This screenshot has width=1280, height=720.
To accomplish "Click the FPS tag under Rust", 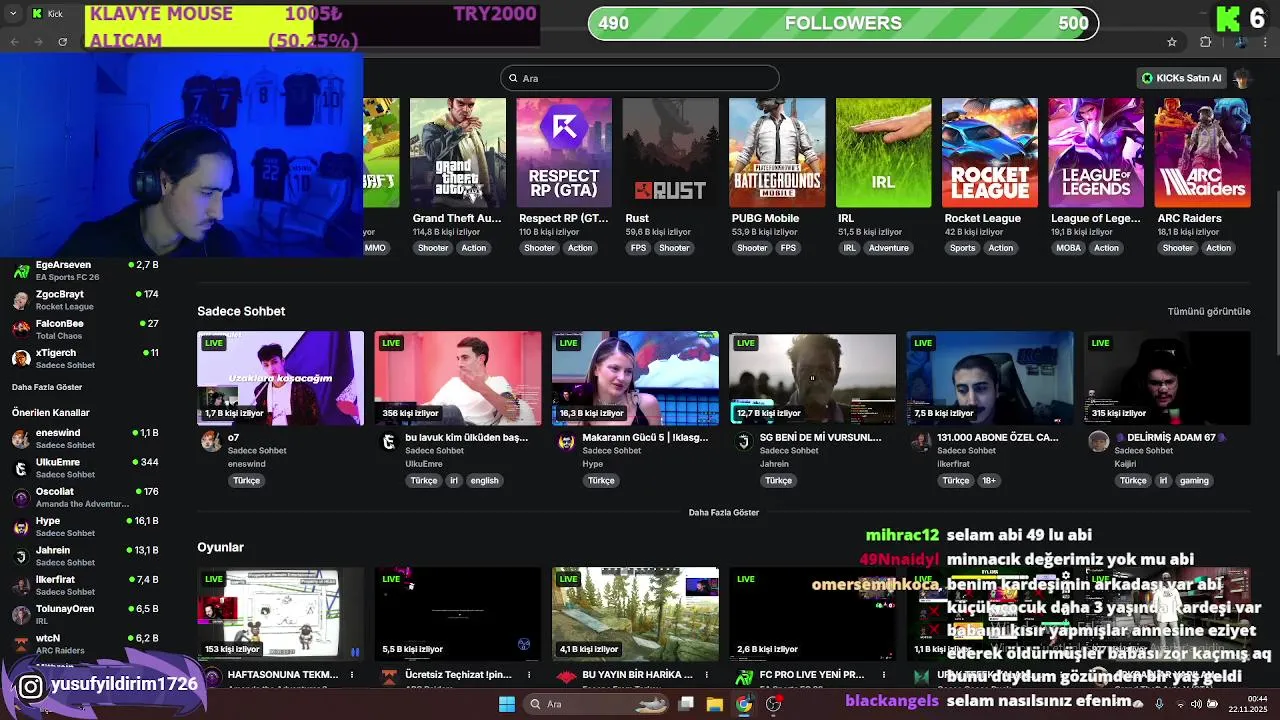I will click(x=638, y=248).
